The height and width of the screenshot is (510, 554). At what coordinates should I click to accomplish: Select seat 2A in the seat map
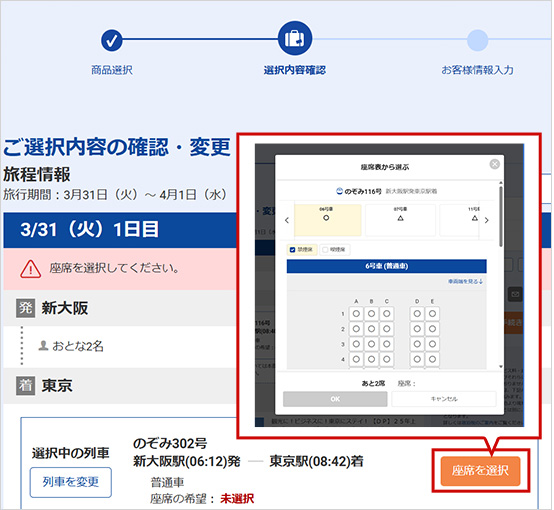[x=356, y=329]
